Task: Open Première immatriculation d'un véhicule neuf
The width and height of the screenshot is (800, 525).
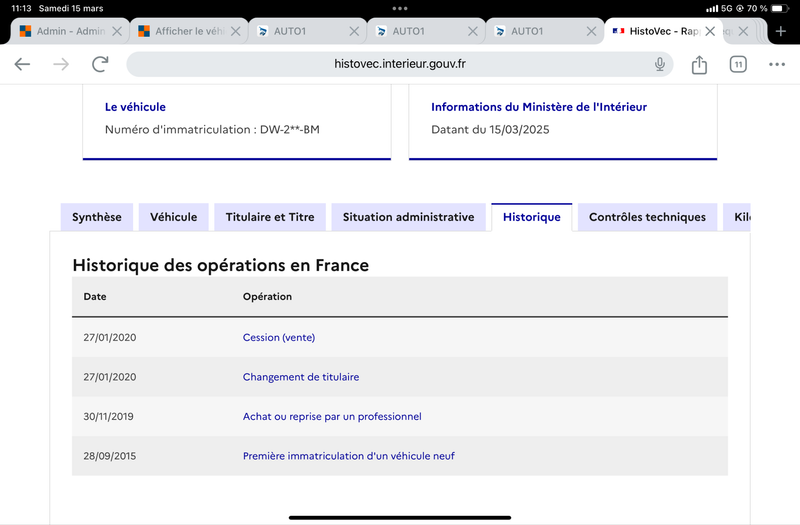Action: point(348,456)
